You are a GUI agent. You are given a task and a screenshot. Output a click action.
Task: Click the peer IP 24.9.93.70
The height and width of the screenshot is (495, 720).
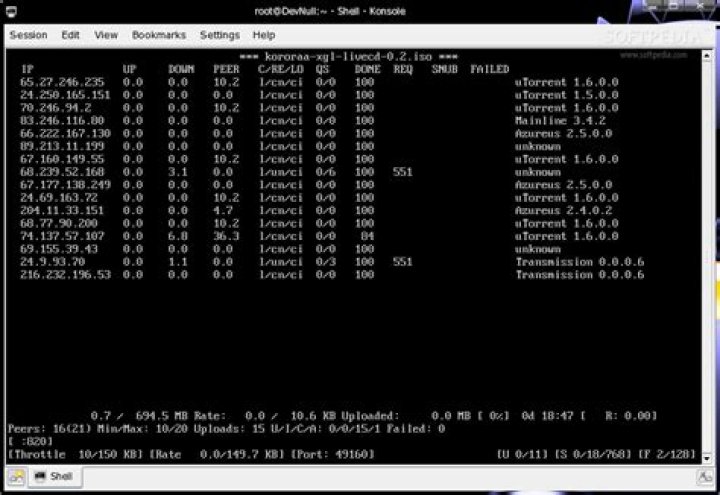[x=53, y=262]
